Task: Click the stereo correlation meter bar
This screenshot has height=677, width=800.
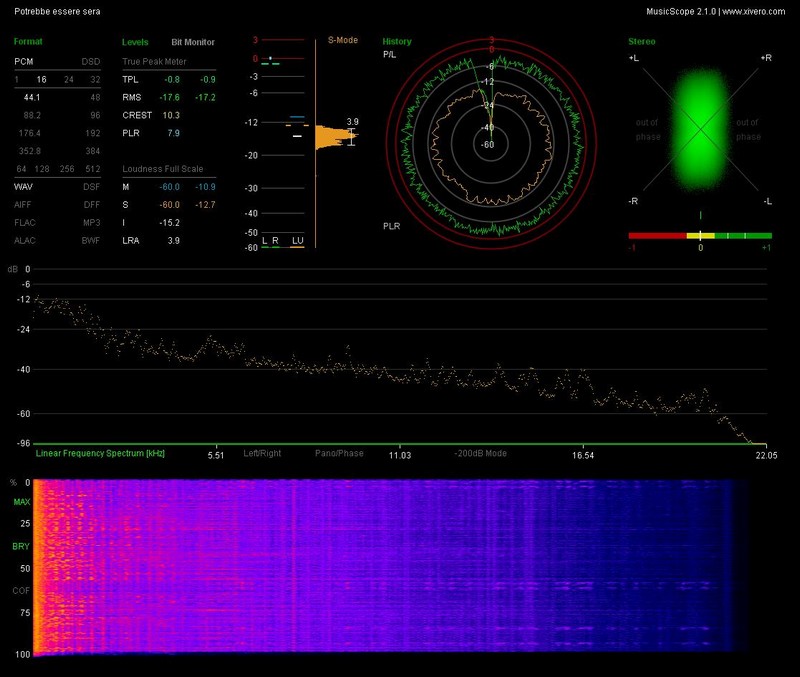Action: 700,236
